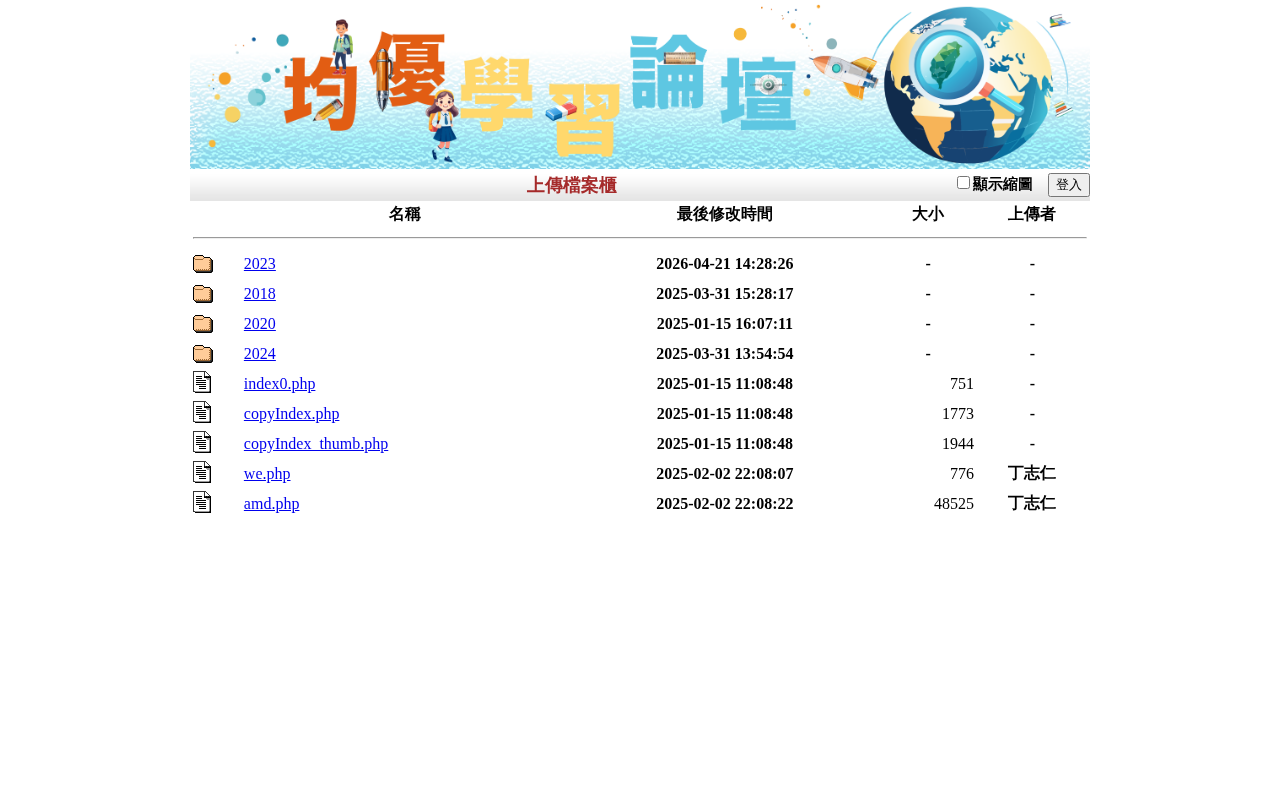This screenshot has height=800, width=1280.
Task: Open the index0.php file link
Action: pyautogui.click(x=280, y=384)
